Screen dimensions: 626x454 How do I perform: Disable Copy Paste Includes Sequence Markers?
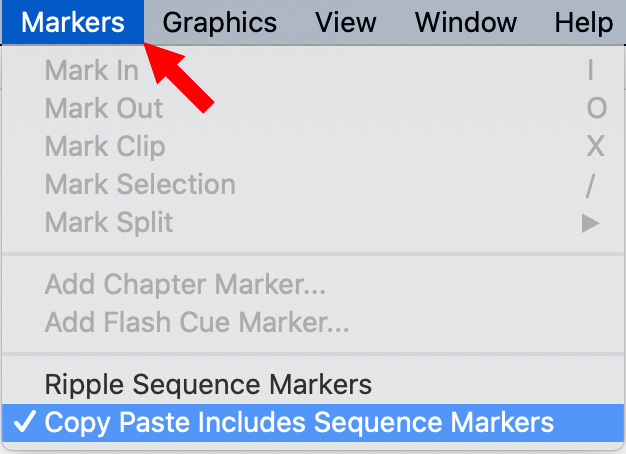click(299, 422)
